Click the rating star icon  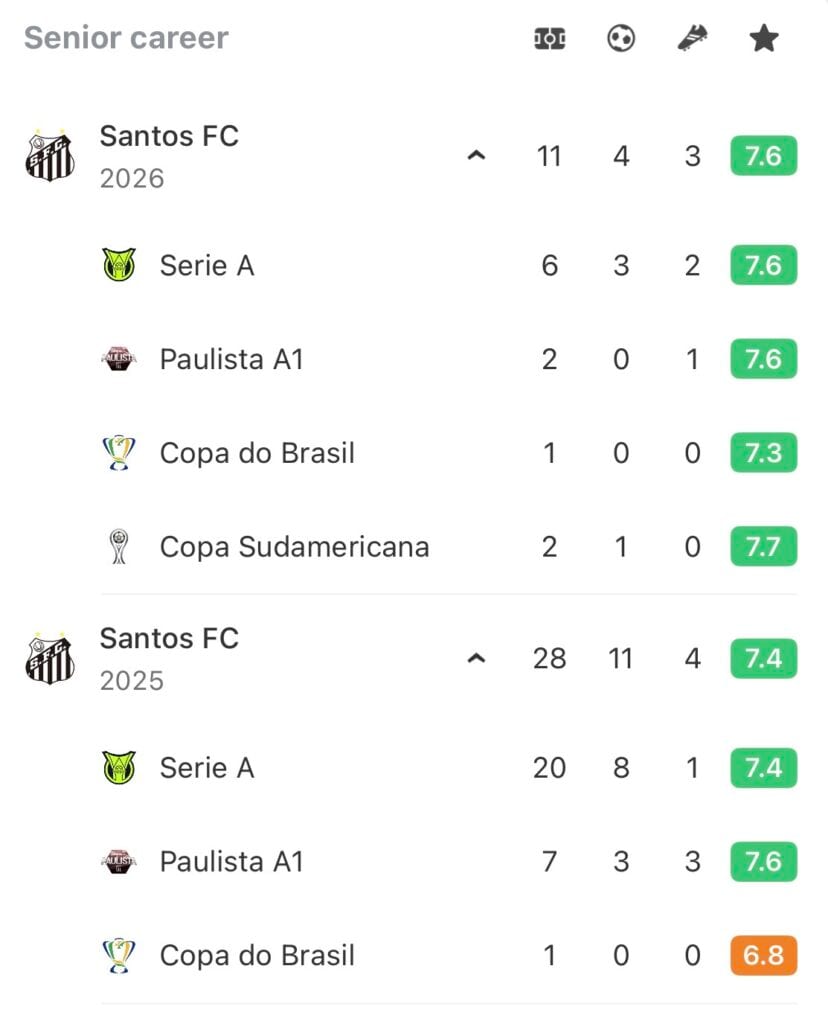tap(763, 39)
